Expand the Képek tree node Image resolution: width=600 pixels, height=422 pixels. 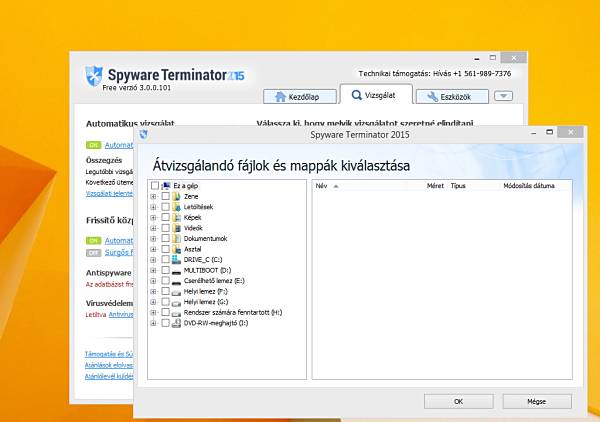153,218
